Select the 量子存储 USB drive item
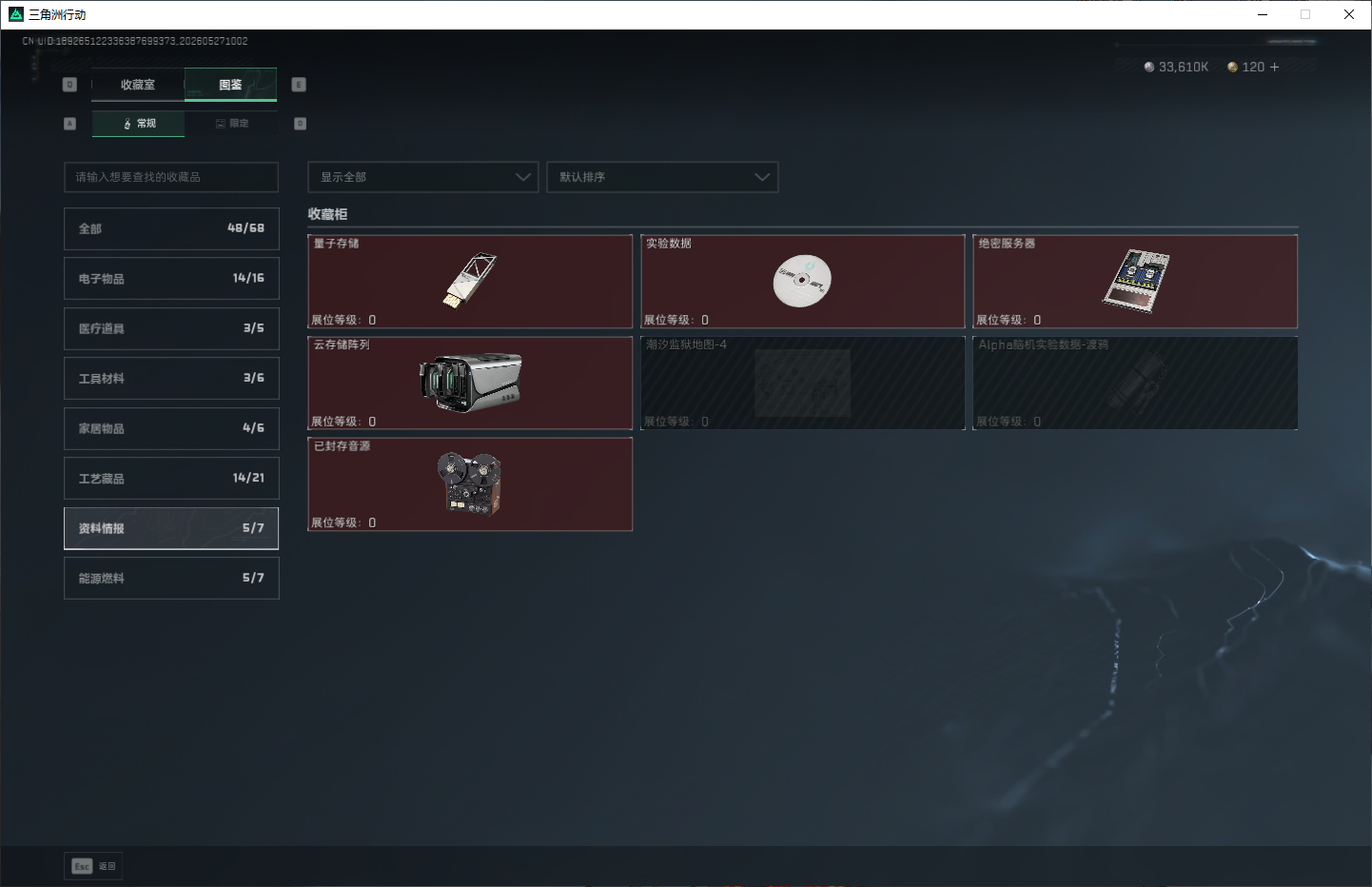 coord(470,282)
